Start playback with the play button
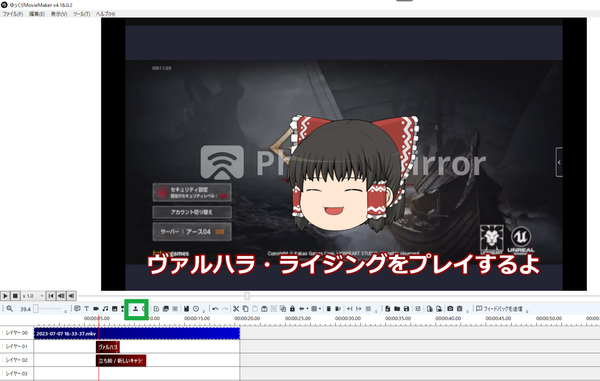This screenshot has height=381, width=600. point(5,296)
